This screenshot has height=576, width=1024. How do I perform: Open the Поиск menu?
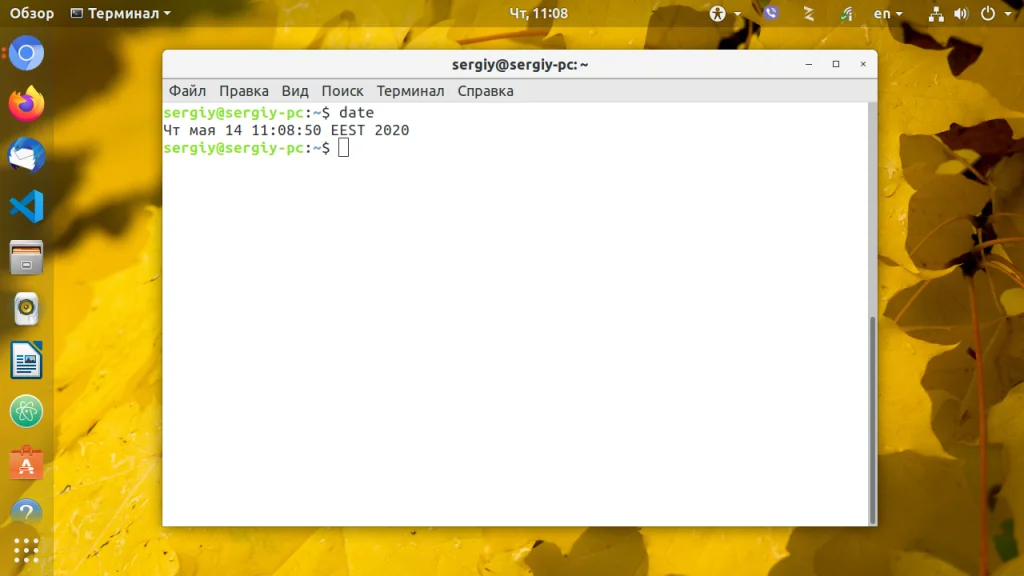(x=342, y=91)
